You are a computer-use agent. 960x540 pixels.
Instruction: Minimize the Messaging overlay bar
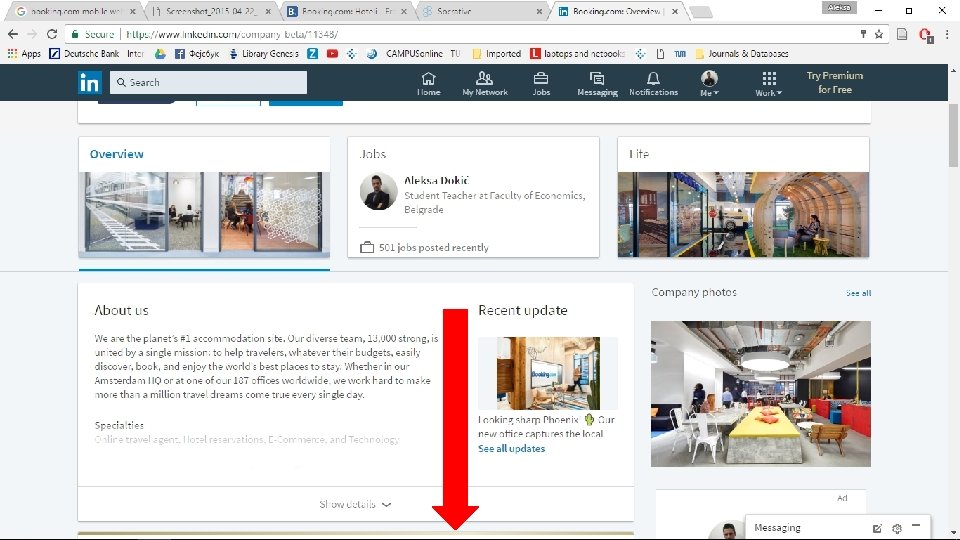pyautogui.click(x=916, y=526)
